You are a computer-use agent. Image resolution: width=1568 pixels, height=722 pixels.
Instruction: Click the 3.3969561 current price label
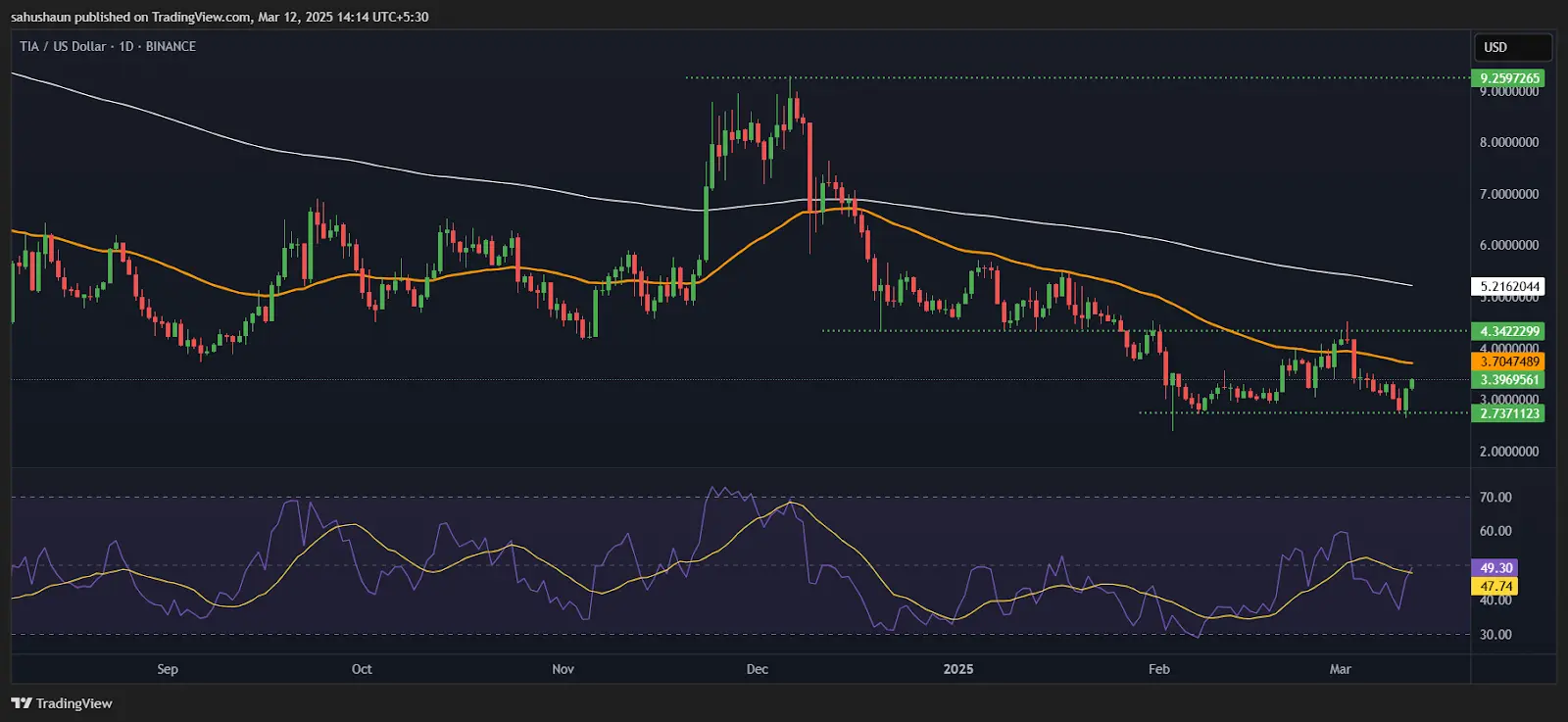point(1508,380)
